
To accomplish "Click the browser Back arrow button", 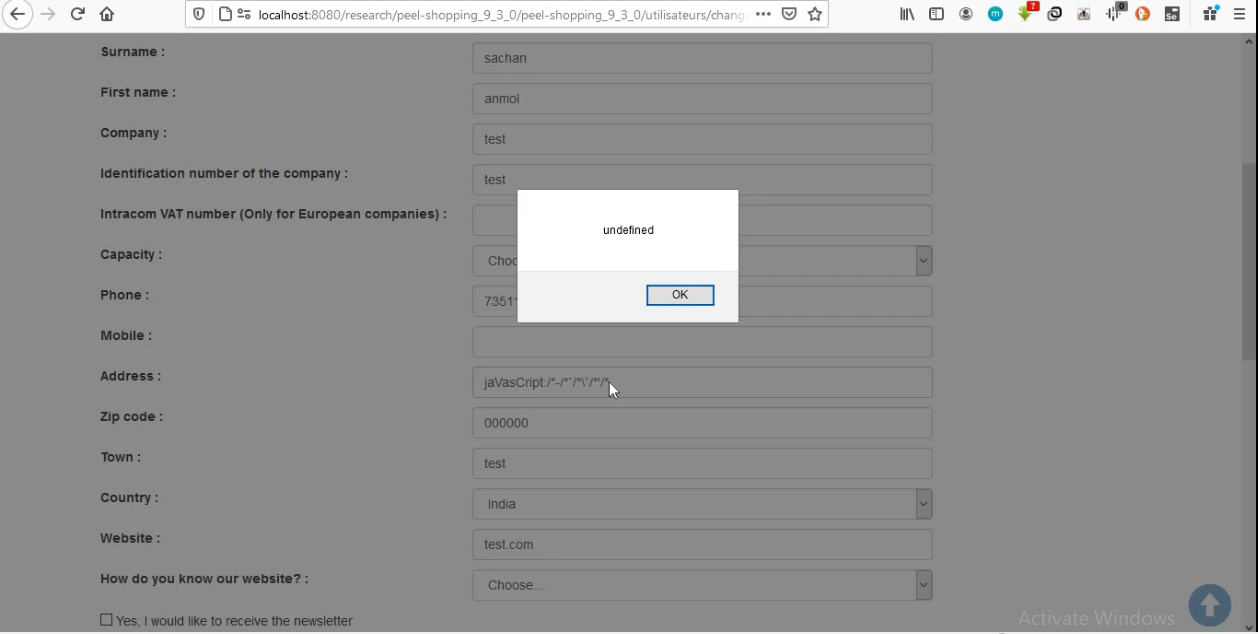I will 17,14.
